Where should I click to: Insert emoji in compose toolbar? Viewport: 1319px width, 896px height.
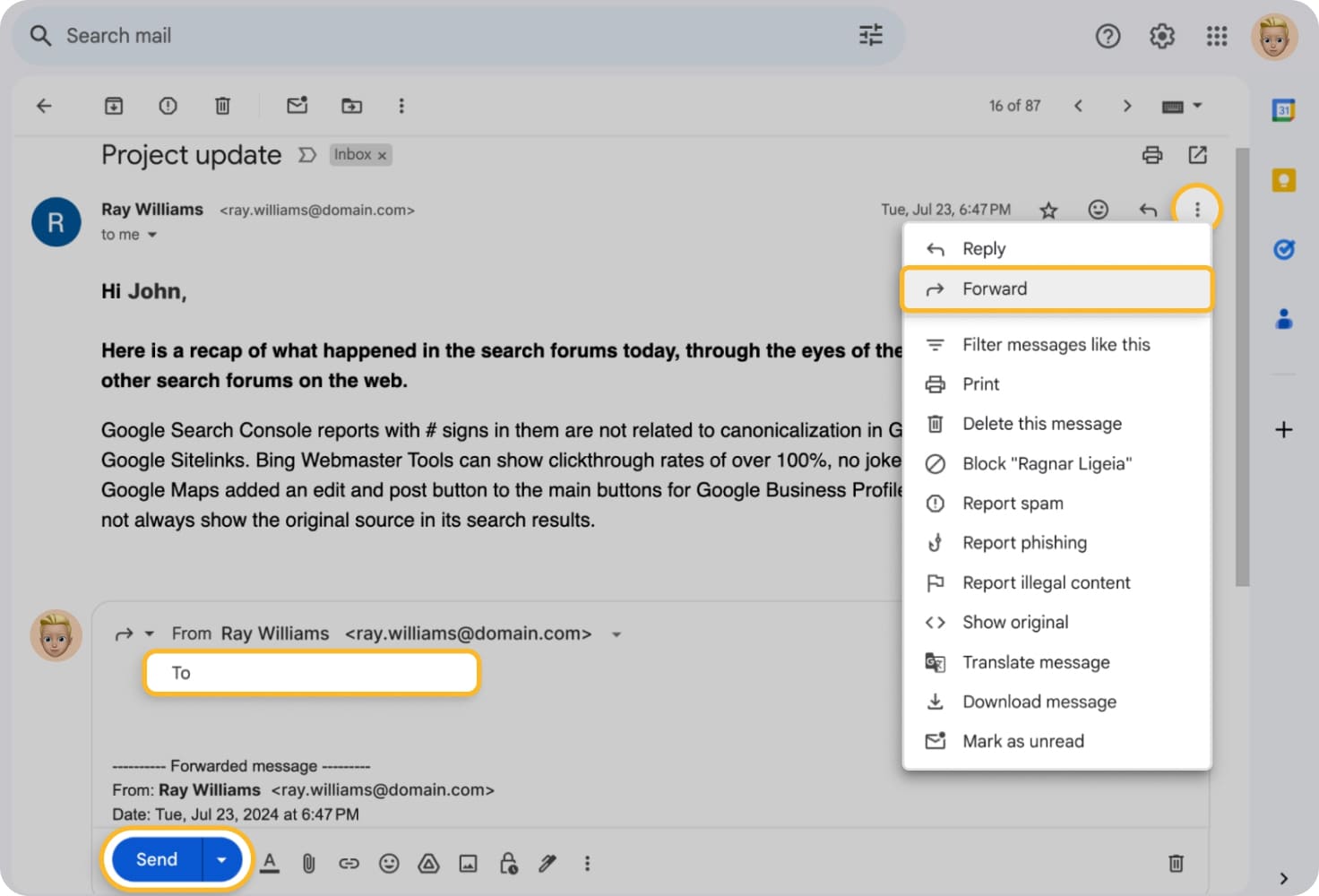coord(389,863)
